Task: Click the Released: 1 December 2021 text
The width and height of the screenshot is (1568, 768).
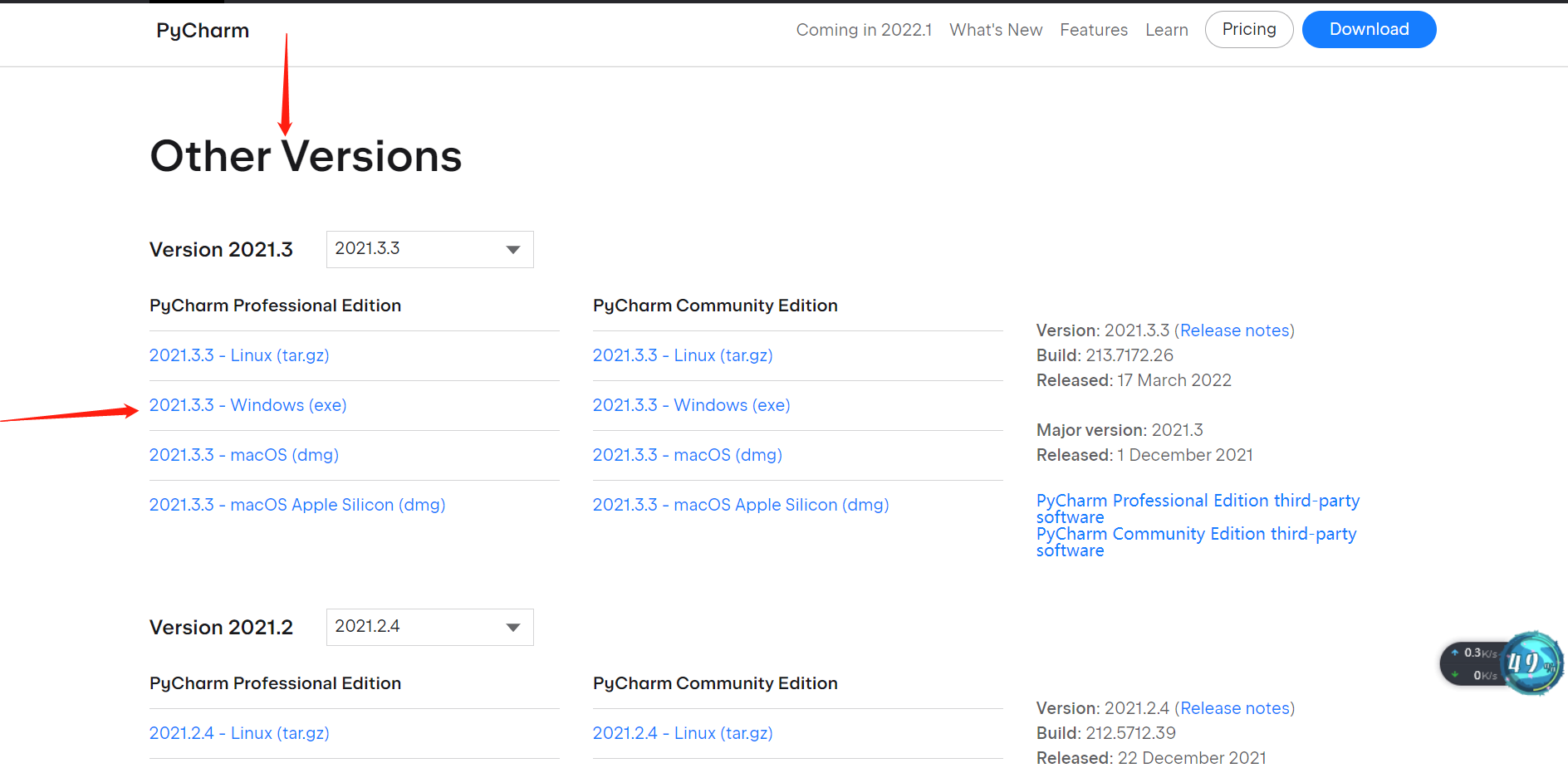Action: pyautogui.click(x=1144, y=455)
